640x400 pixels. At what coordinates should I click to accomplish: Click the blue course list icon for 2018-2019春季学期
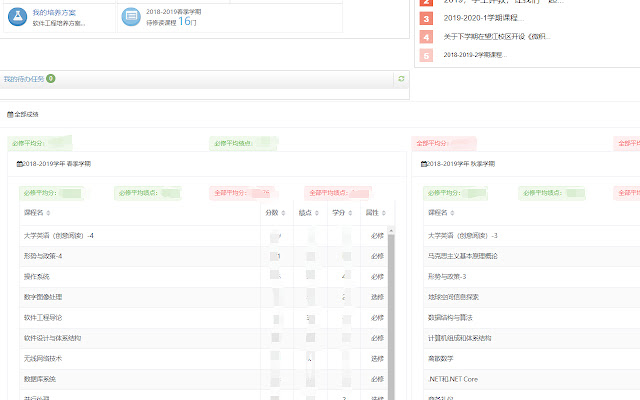pos(131,17)
